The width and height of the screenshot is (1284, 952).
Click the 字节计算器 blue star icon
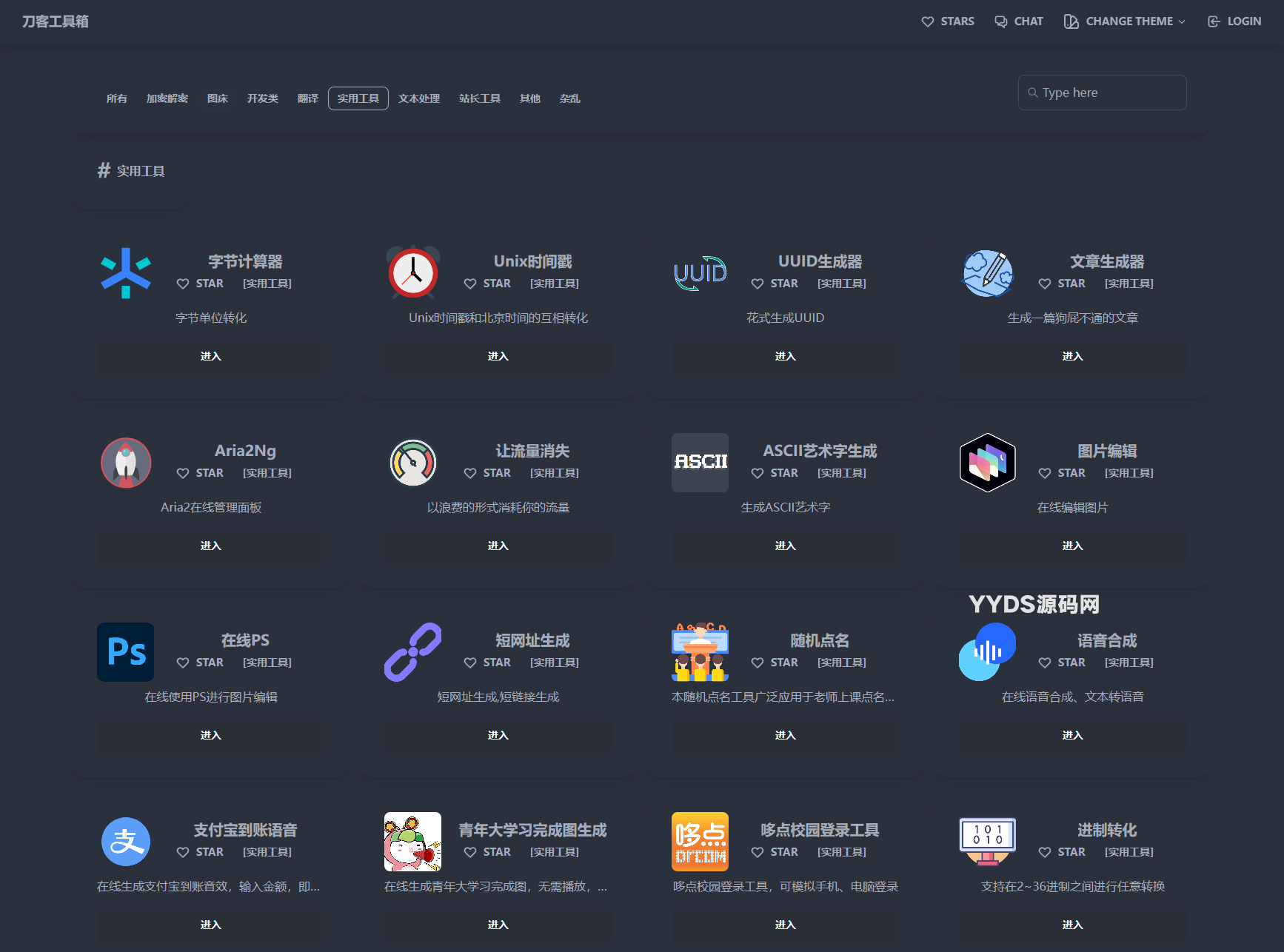click(126, 273)
